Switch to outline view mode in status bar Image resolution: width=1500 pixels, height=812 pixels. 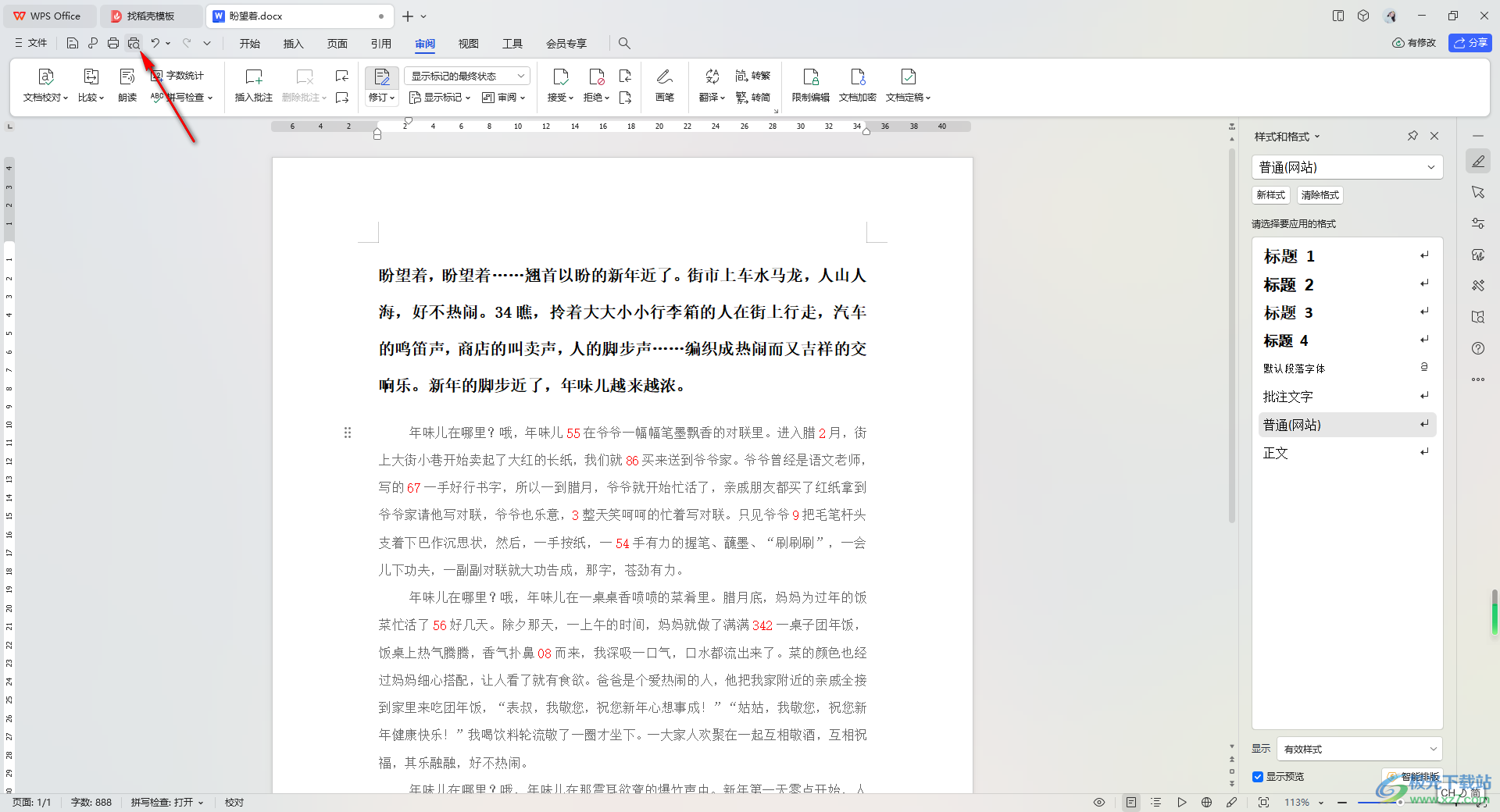1156,802
